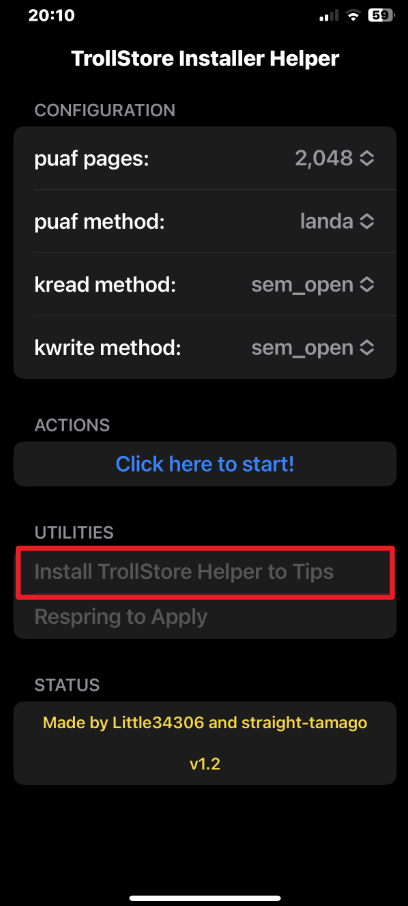Viewport: 408px width, 906px height.
Task: Open kread method sem_open dropdown
Action: pos(302,284)
